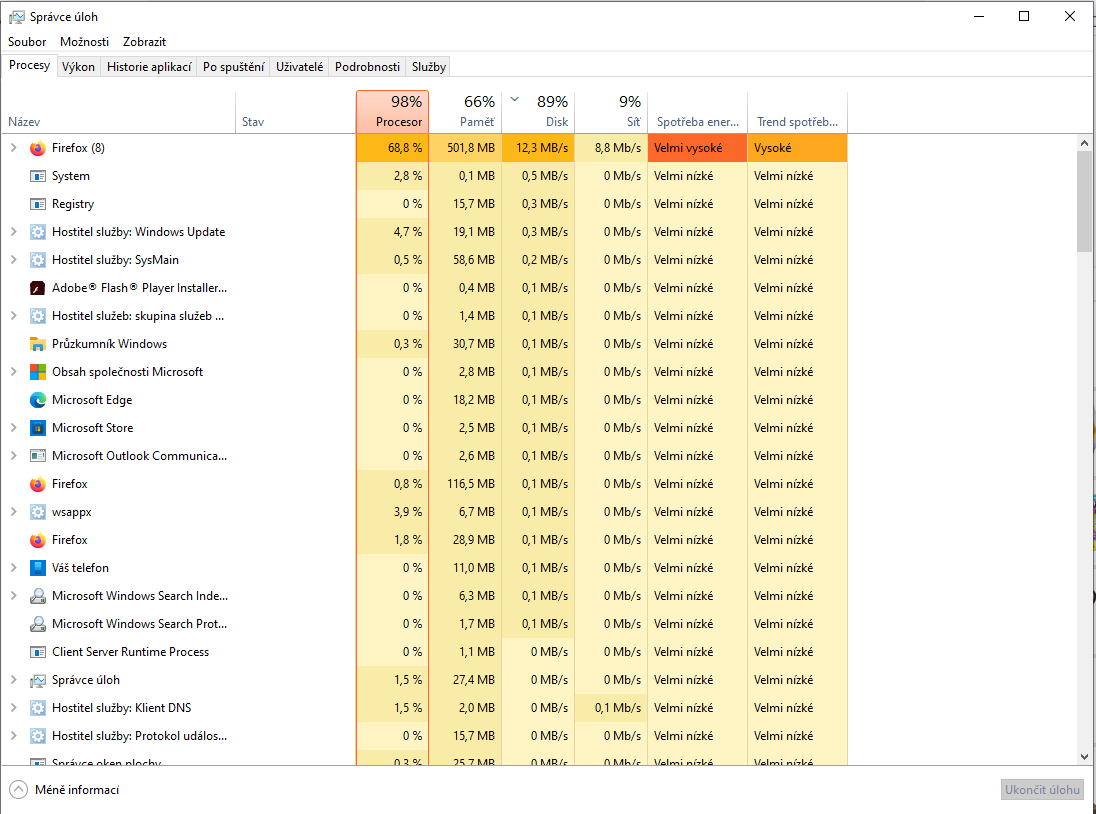Select the Client Server Runtime Process row
This screenshot has height=814, width=1096.
(x=130, y=652)
